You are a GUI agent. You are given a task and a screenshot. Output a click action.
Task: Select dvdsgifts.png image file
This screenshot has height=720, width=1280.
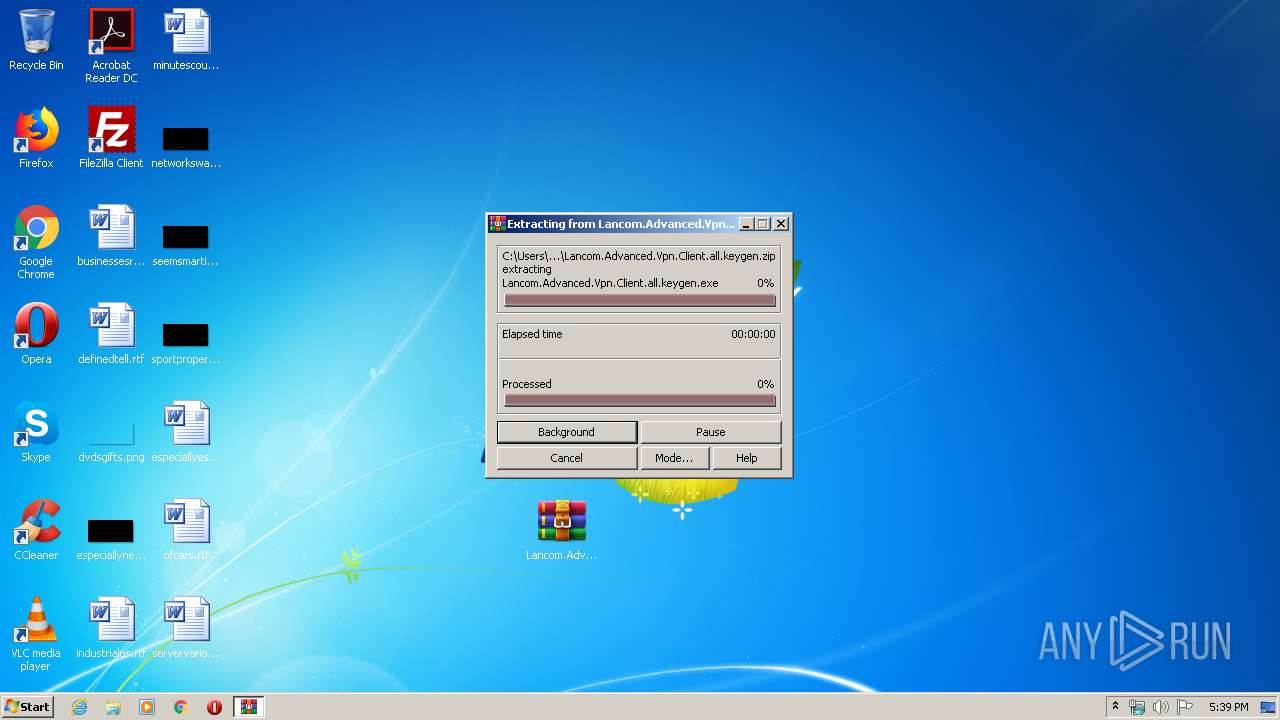point(111,441)
